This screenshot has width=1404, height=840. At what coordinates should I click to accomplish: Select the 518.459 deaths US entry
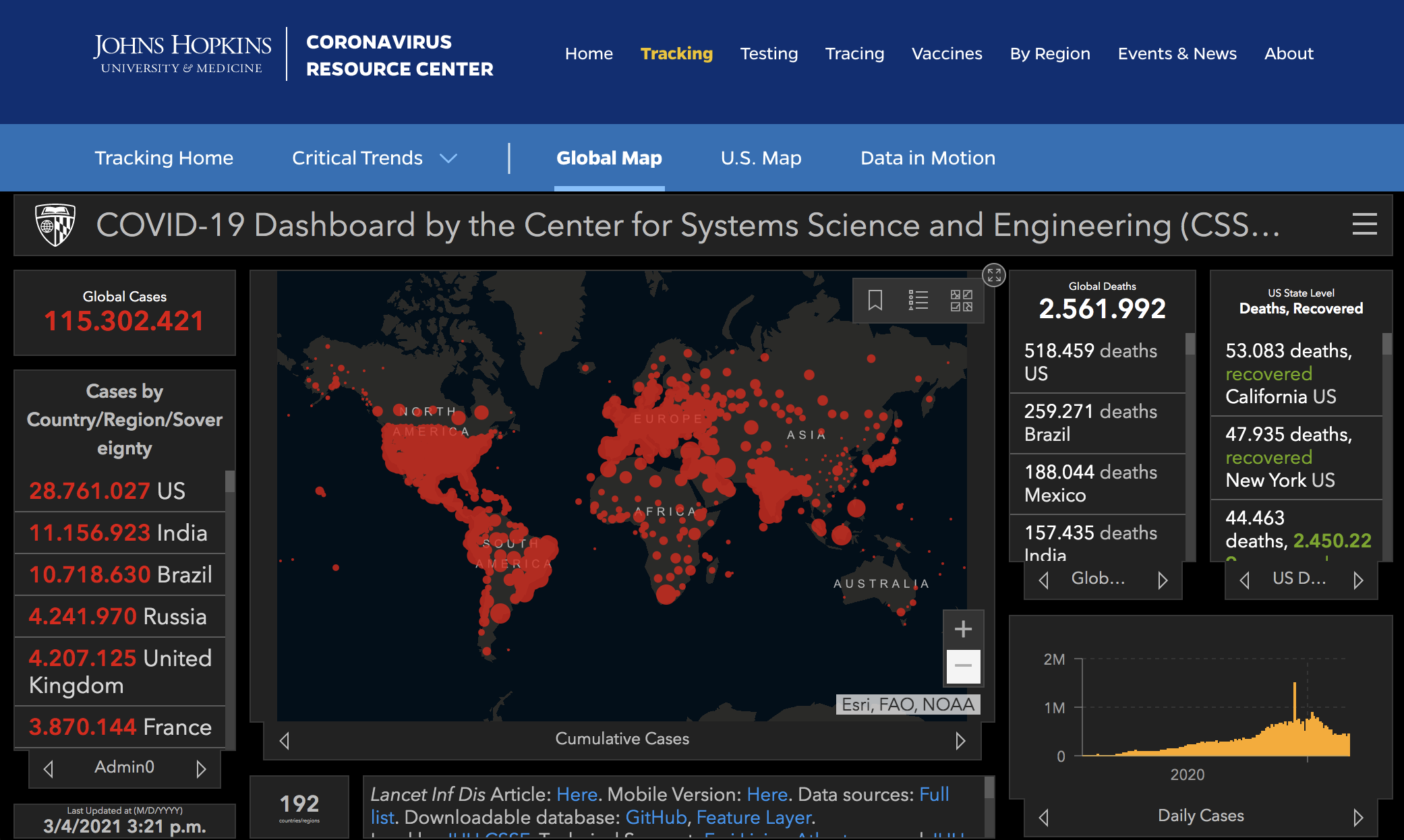[1098, 362]
